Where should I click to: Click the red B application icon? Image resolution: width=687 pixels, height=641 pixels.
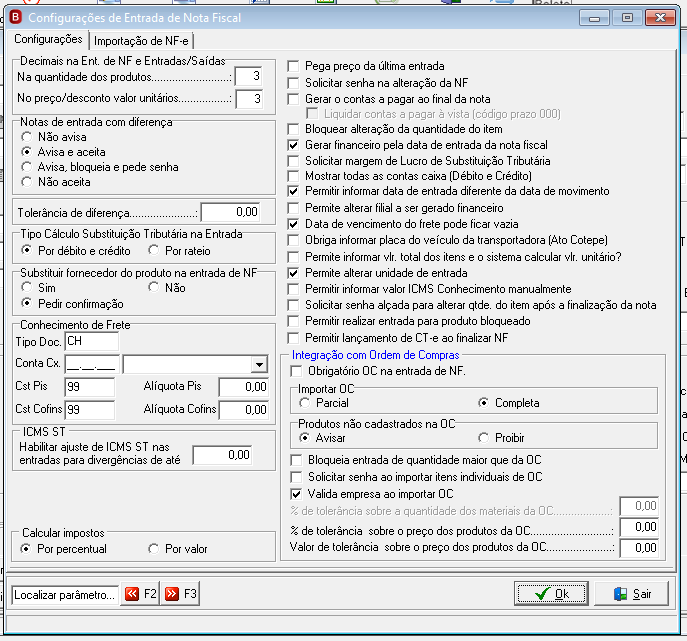16,18
